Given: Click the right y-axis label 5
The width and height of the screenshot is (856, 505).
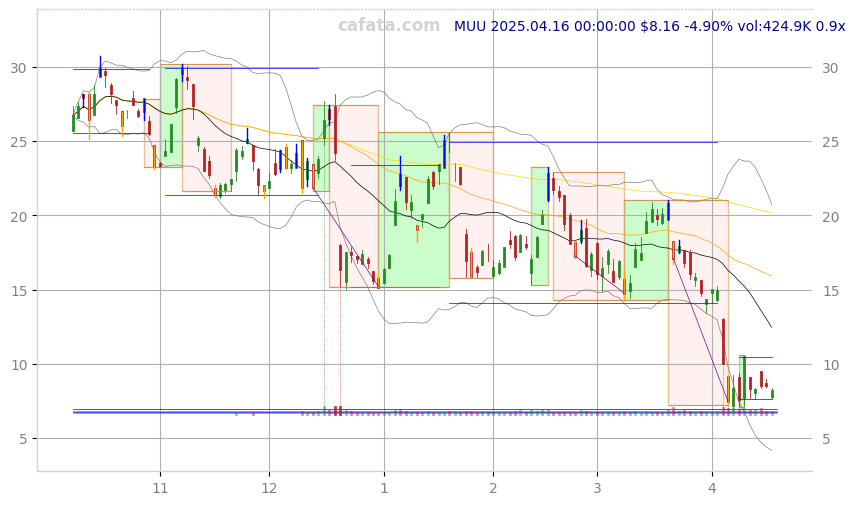Looking at the screenshot, I should coord(827,439).
